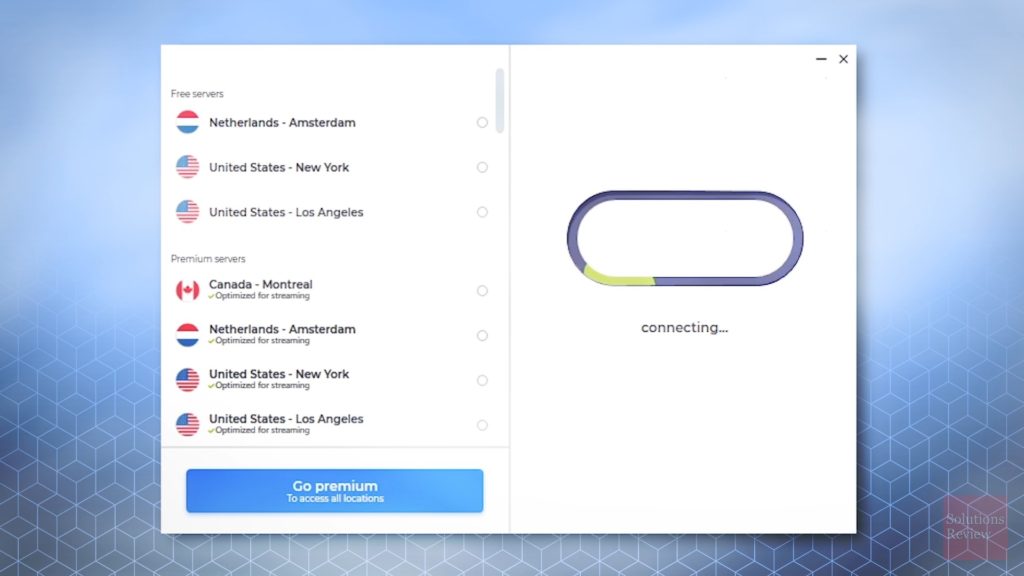Select the radio button for free New York server
Viewport: 1024px width, 576px height.
(482, 167)
